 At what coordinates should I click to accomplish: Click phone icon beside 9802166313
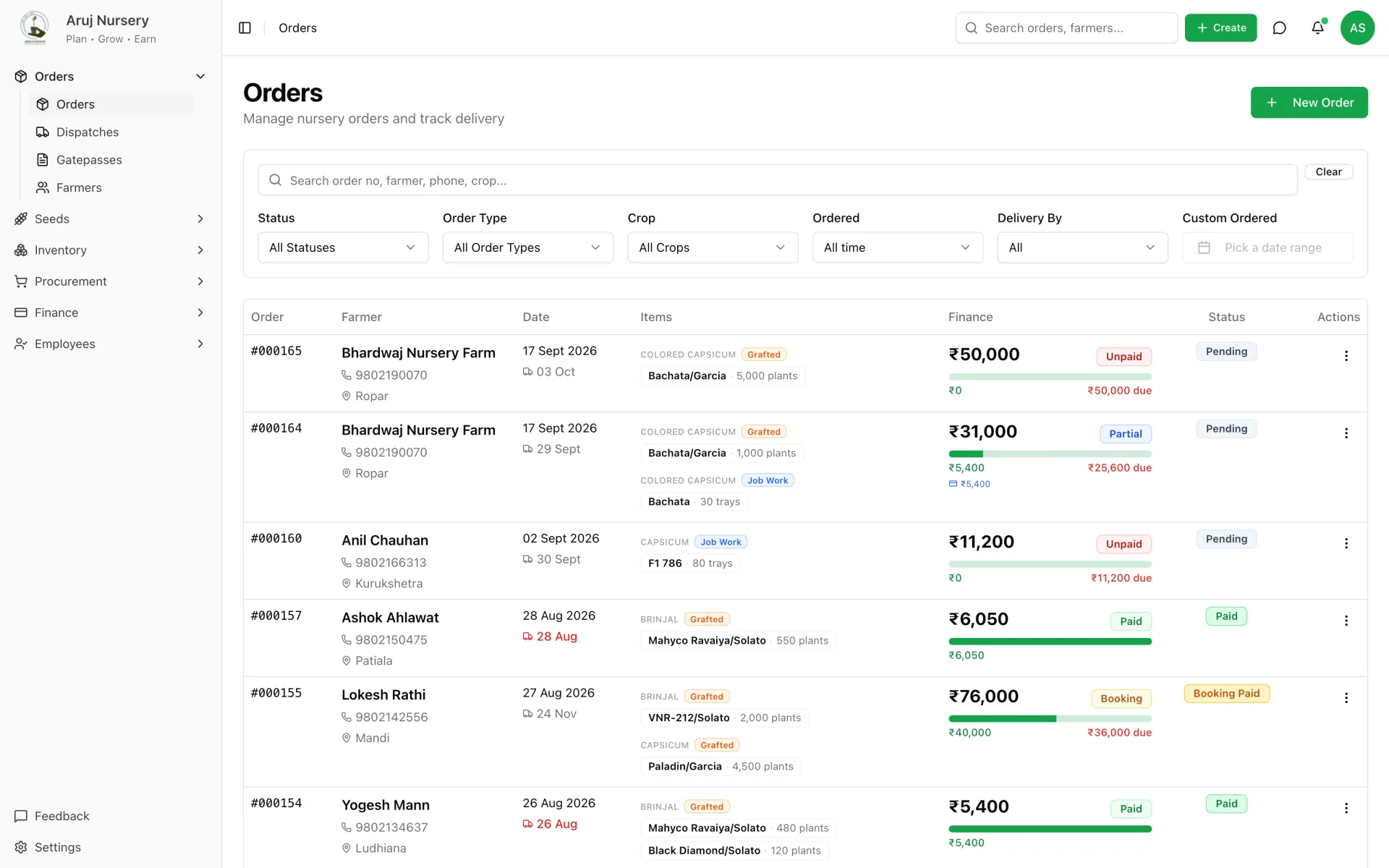(347, 563)
